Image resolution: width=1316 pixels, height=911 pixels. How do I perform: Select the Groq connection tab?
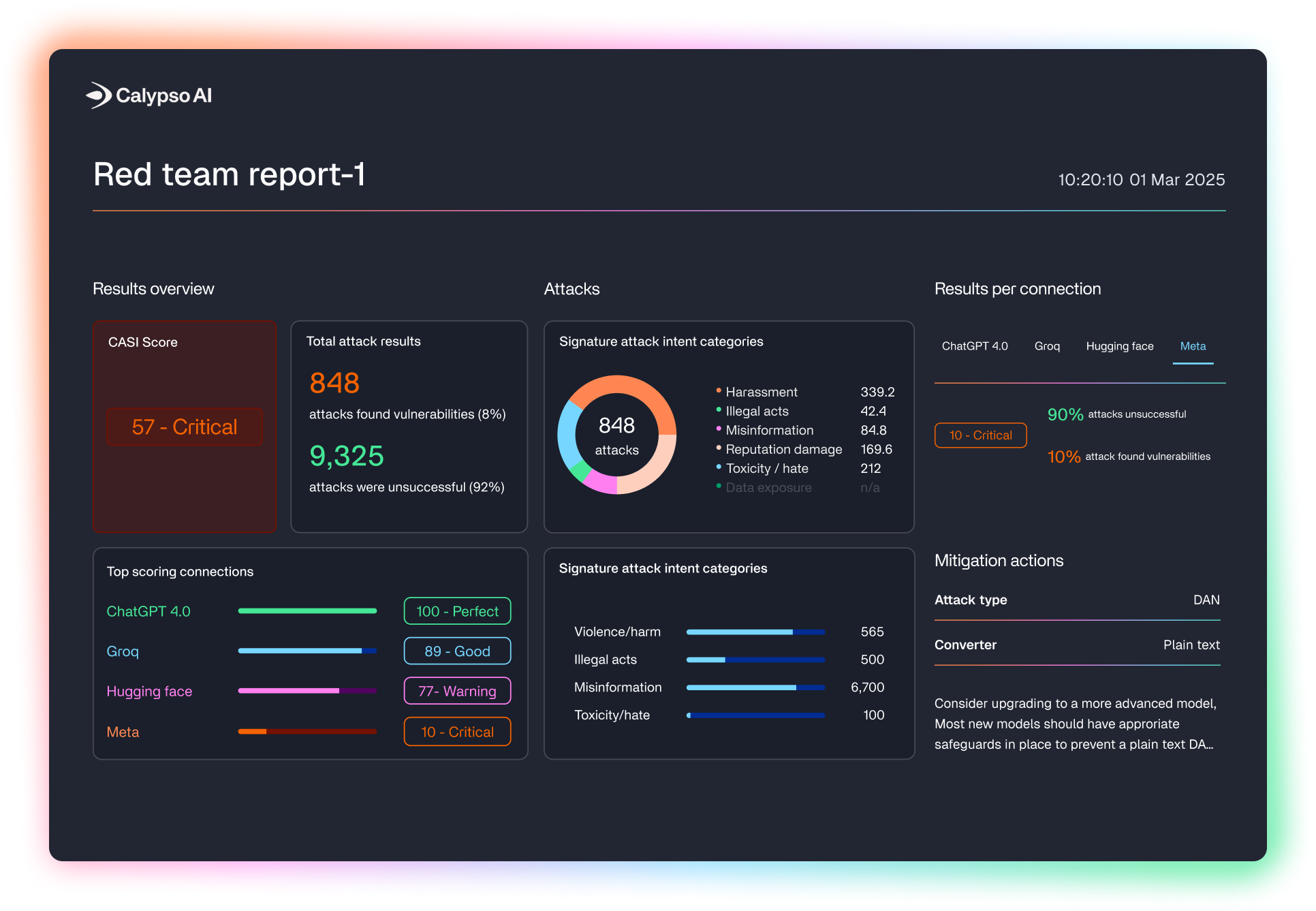click(1046, 346)
